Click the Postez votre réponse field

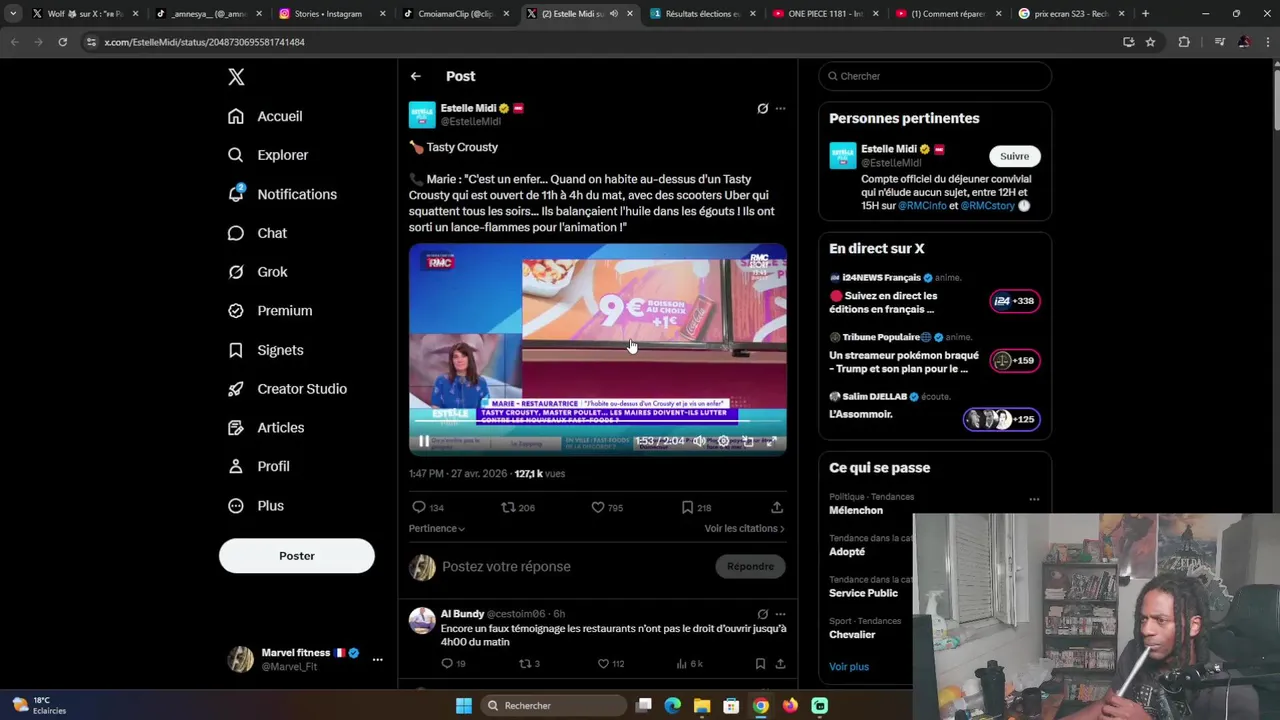coord(575,566)
